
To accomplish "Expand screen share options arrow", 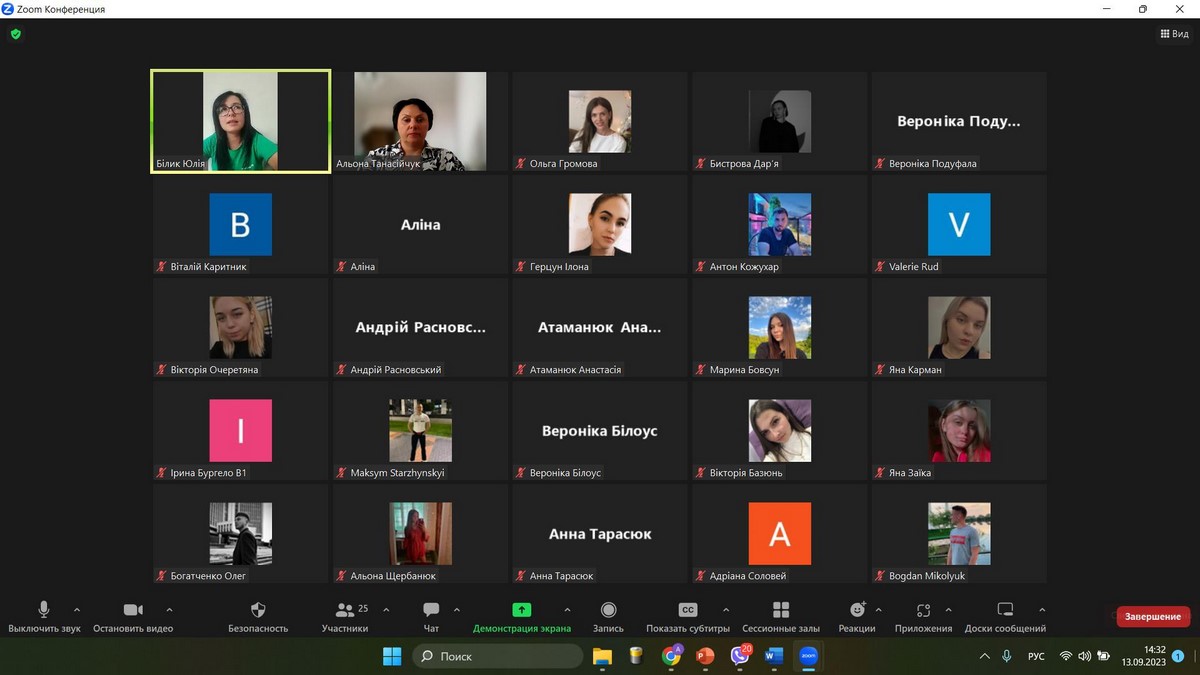I will tap(567, 610).
